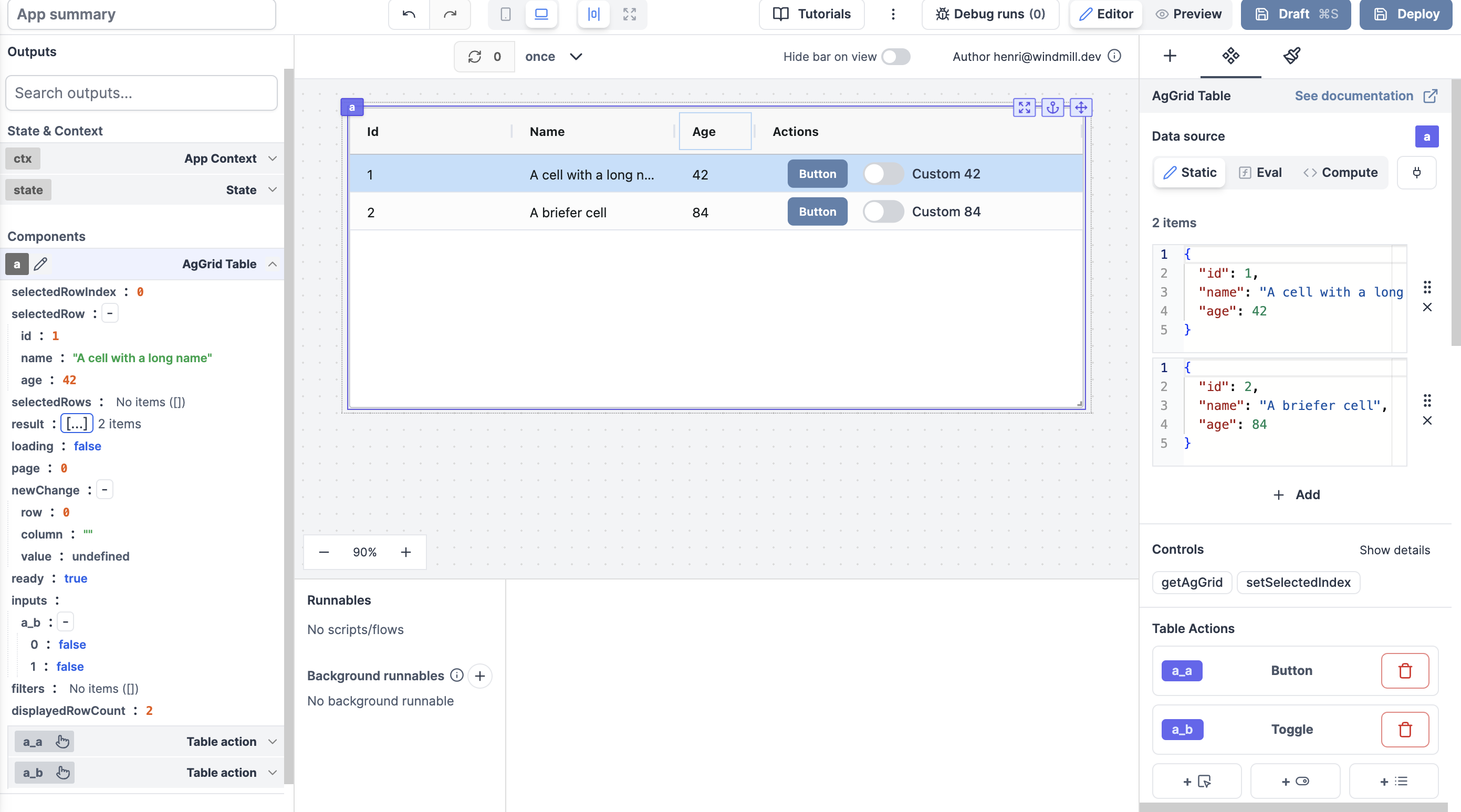Switch to mobile layout view icon
Screen dimensions: 1461x812
click(505, 14)
